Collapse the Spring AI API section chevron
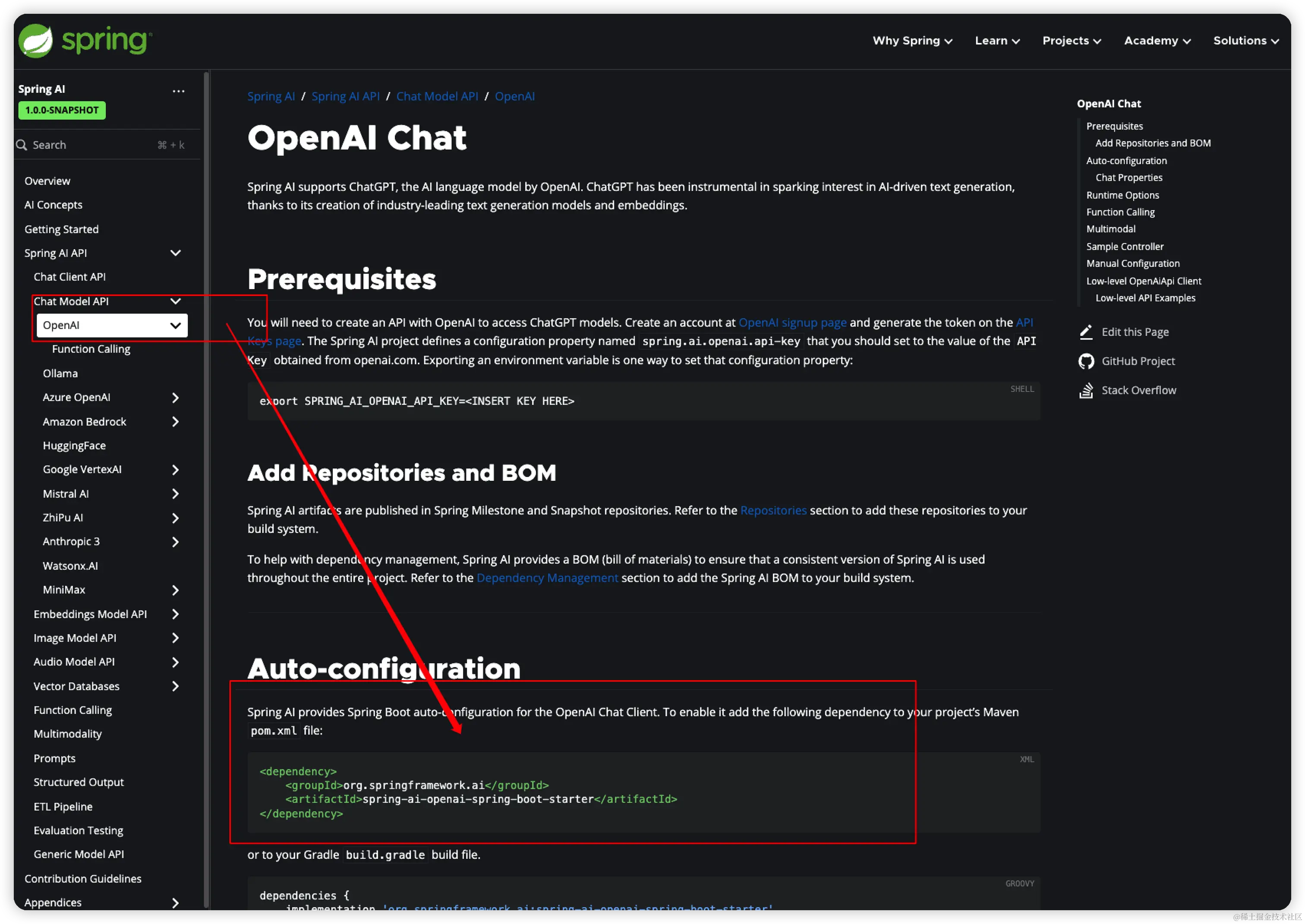 coord(176,253)
